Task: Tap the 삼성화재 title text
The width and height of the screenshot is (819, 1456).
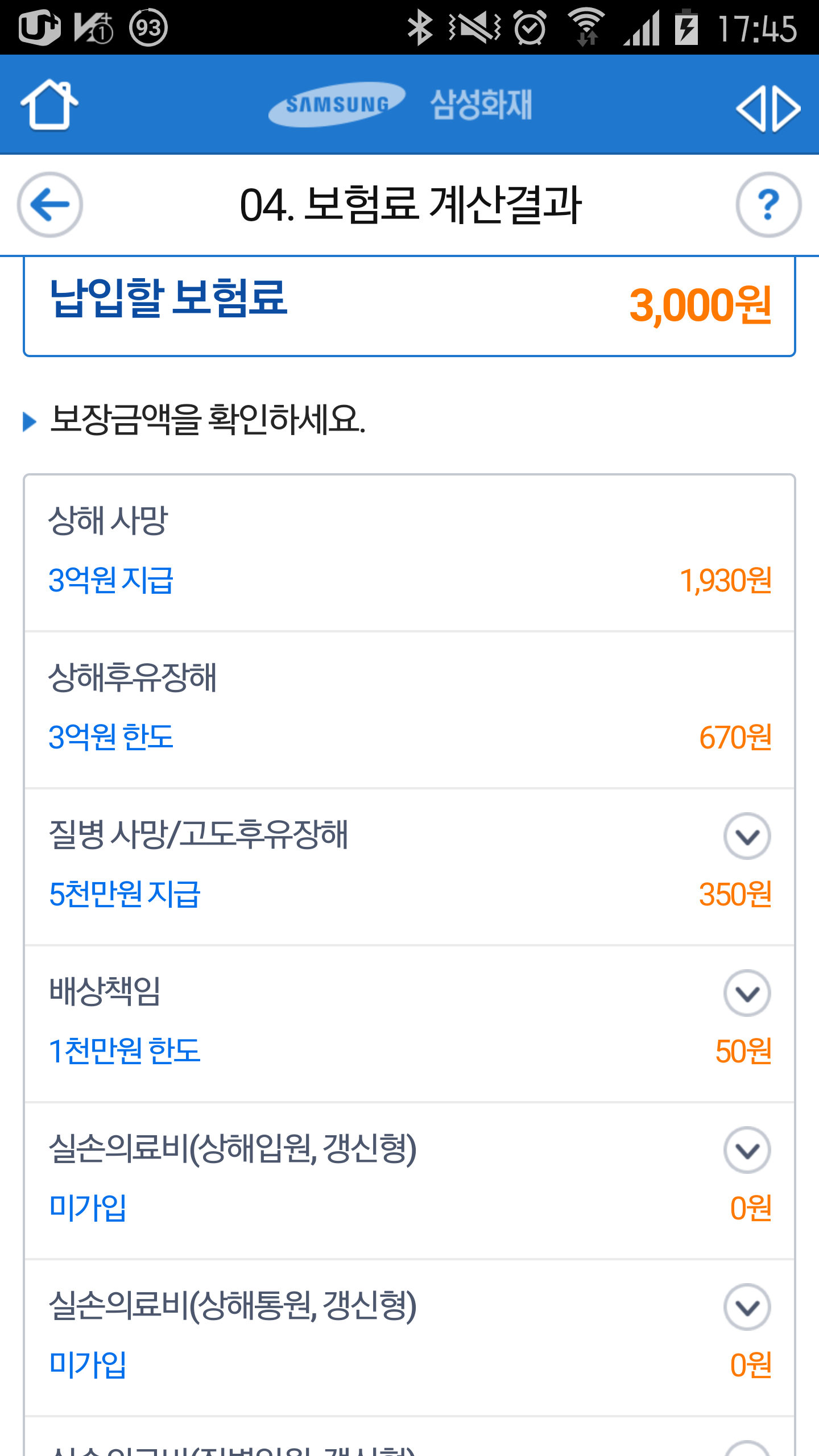Action: (481, 105)
